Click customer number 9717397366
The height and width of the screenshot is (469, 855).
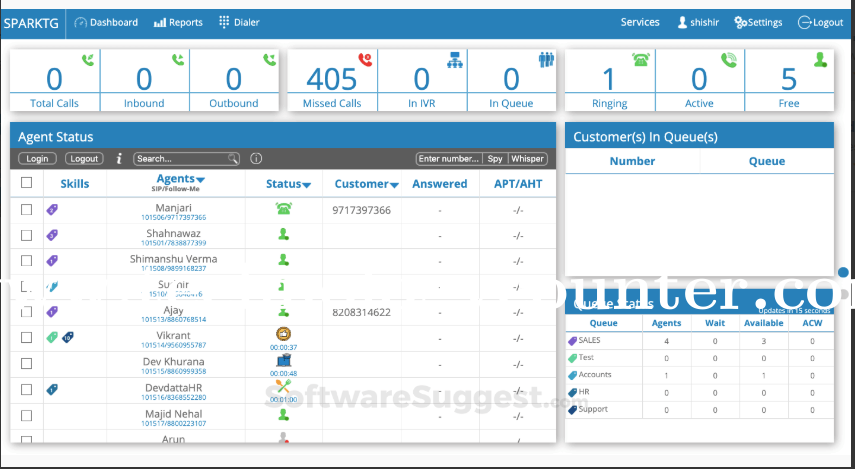[362, 211]
